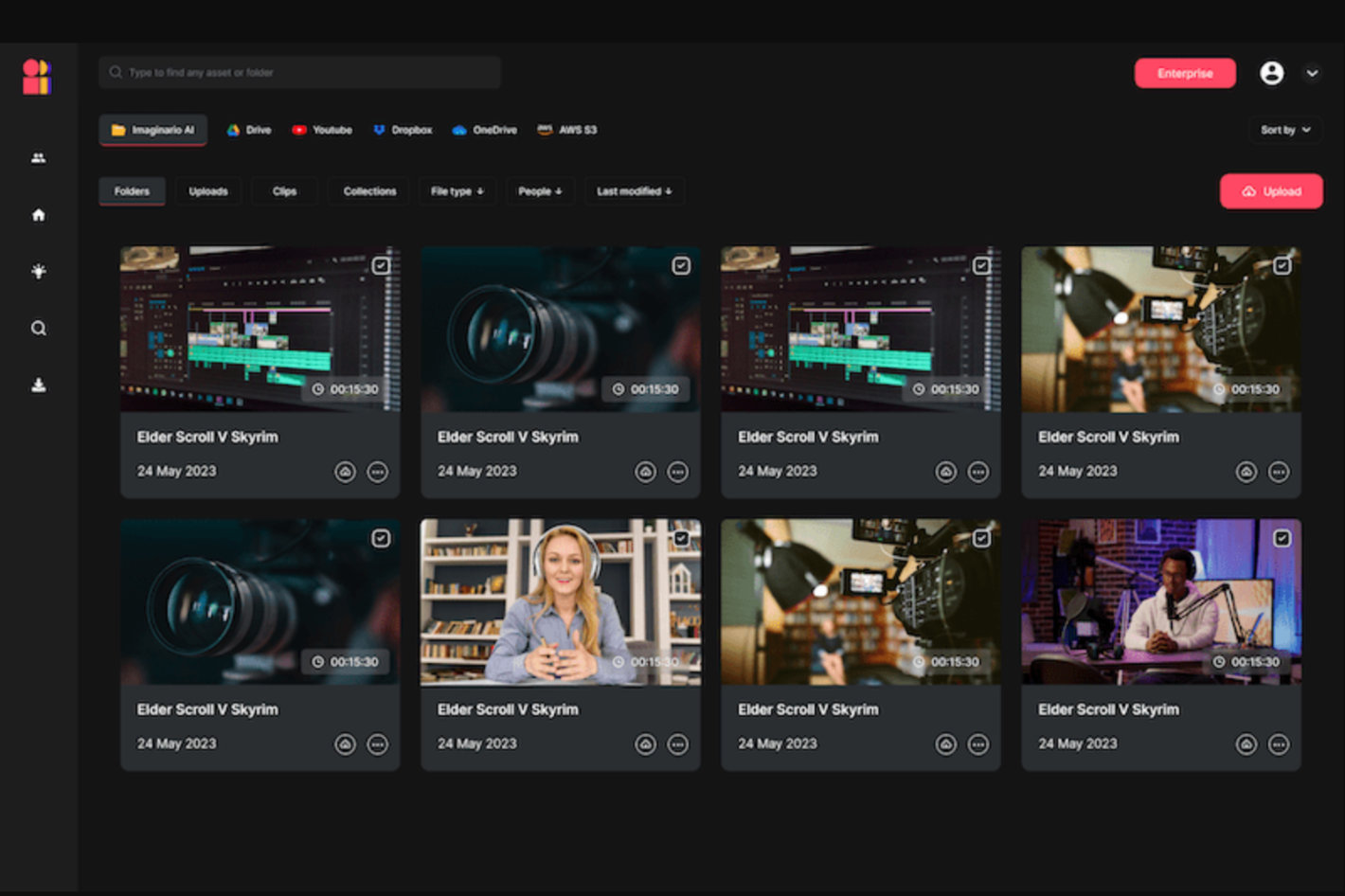1345x896 pixels.
Task: Show the Clips filter tab
Action: (x=284, y=191)
